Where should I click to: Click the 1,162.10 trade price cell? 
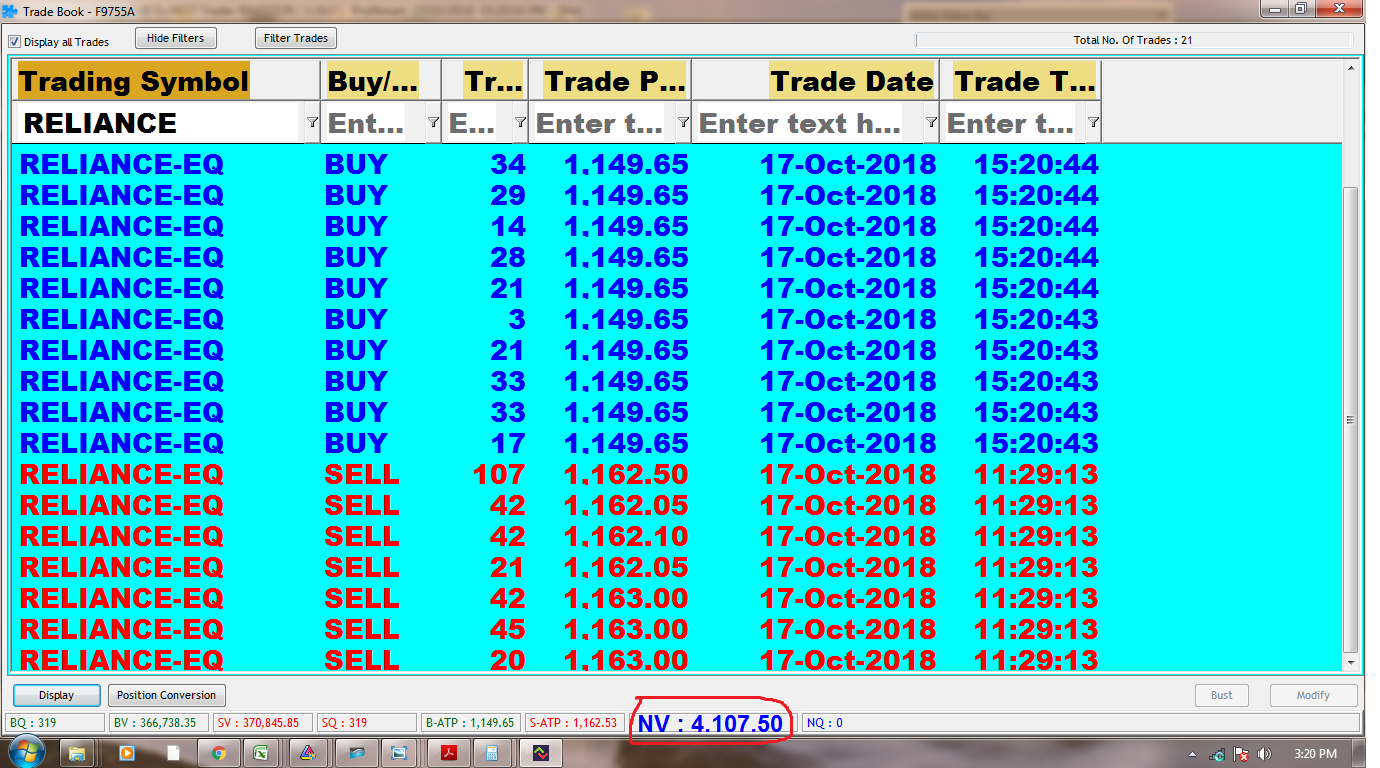[x=626, y=535]
